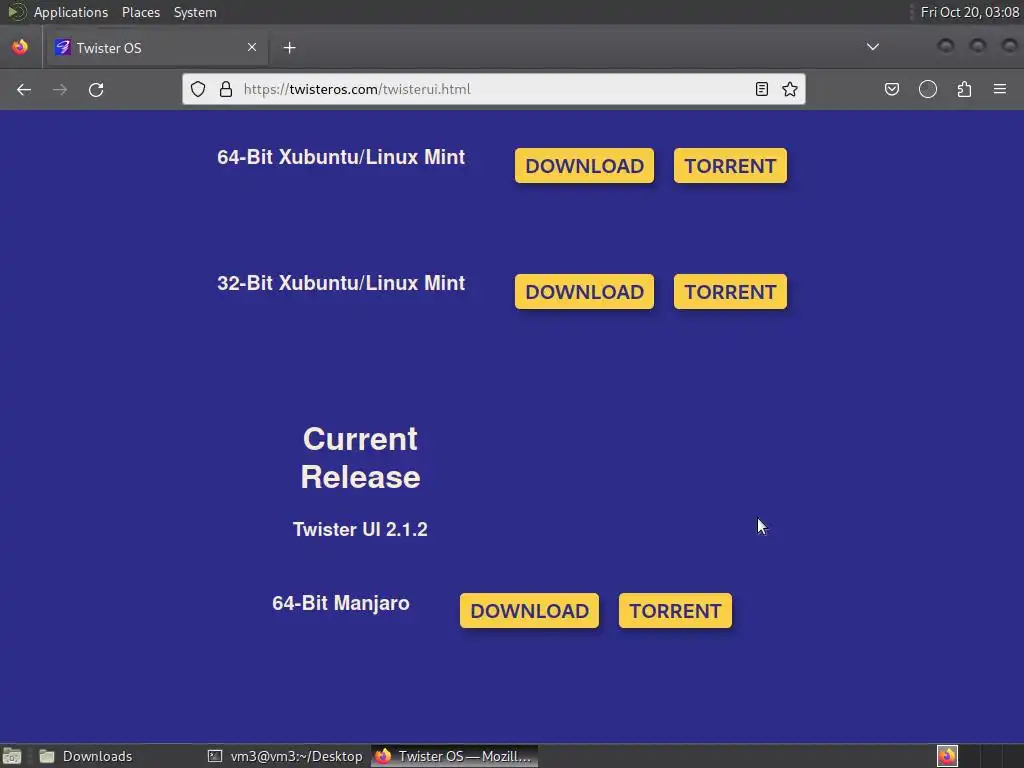Click the date and time clock
Screen dimensions: 1024x768
click(x=970, y=12)
